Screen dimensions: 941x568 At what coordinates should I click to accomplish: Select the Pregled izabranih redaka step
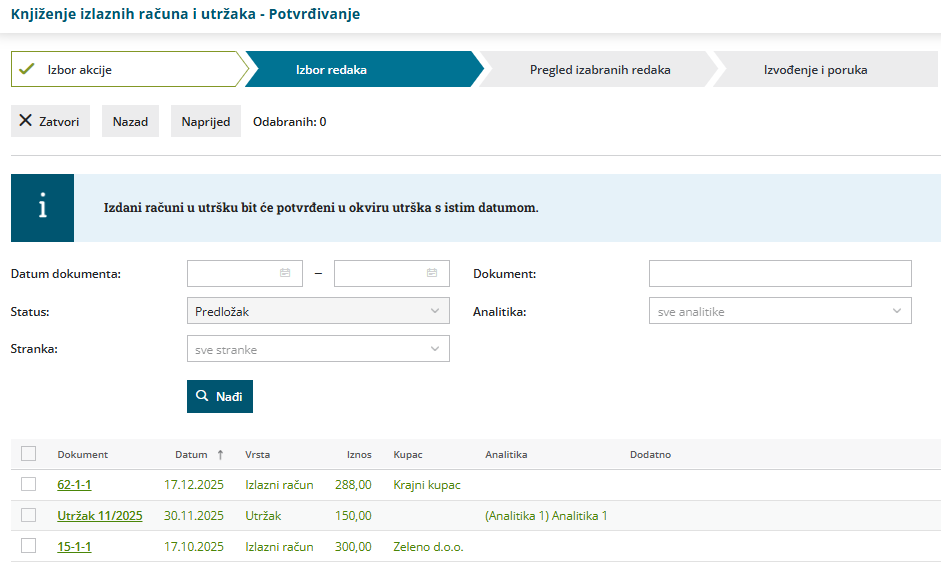coord(599,69)
